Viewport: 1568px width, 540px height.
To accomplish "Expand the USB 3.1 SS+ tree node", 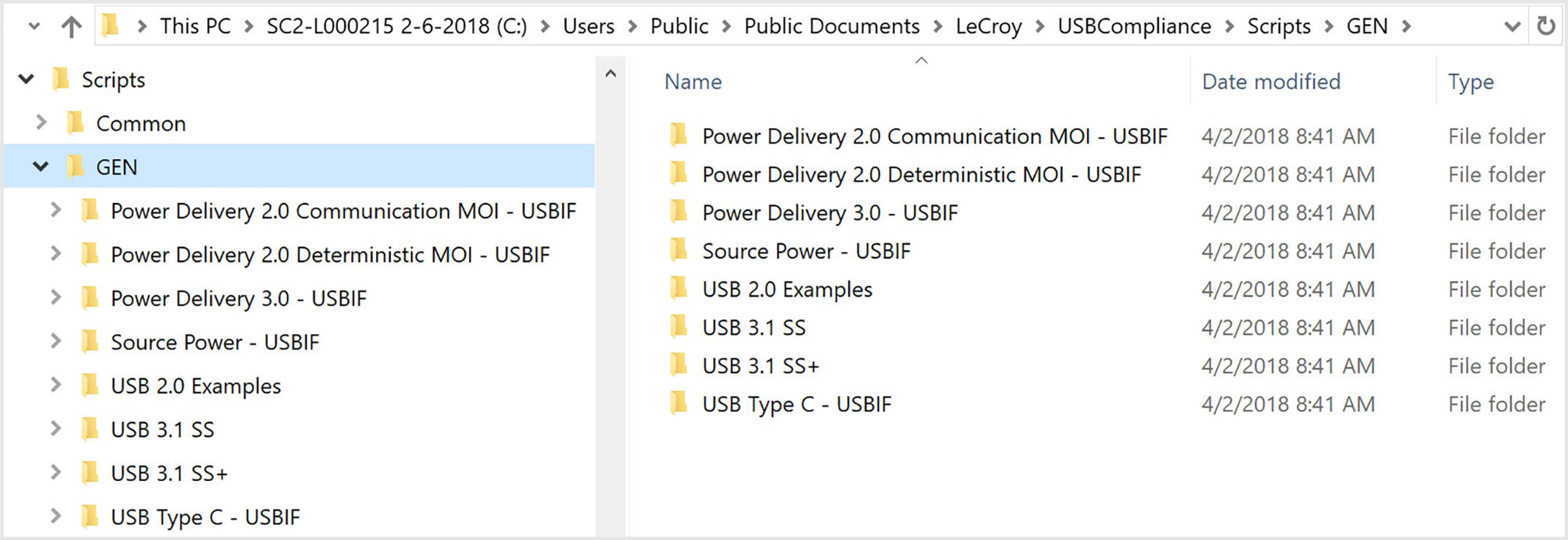I will (x=55, y=473).
